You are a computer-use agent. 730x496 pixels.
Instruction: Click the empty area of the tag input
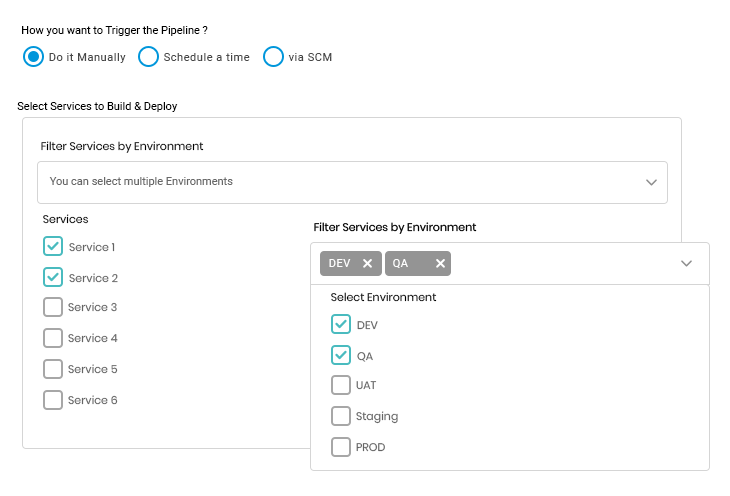(560, 264)
